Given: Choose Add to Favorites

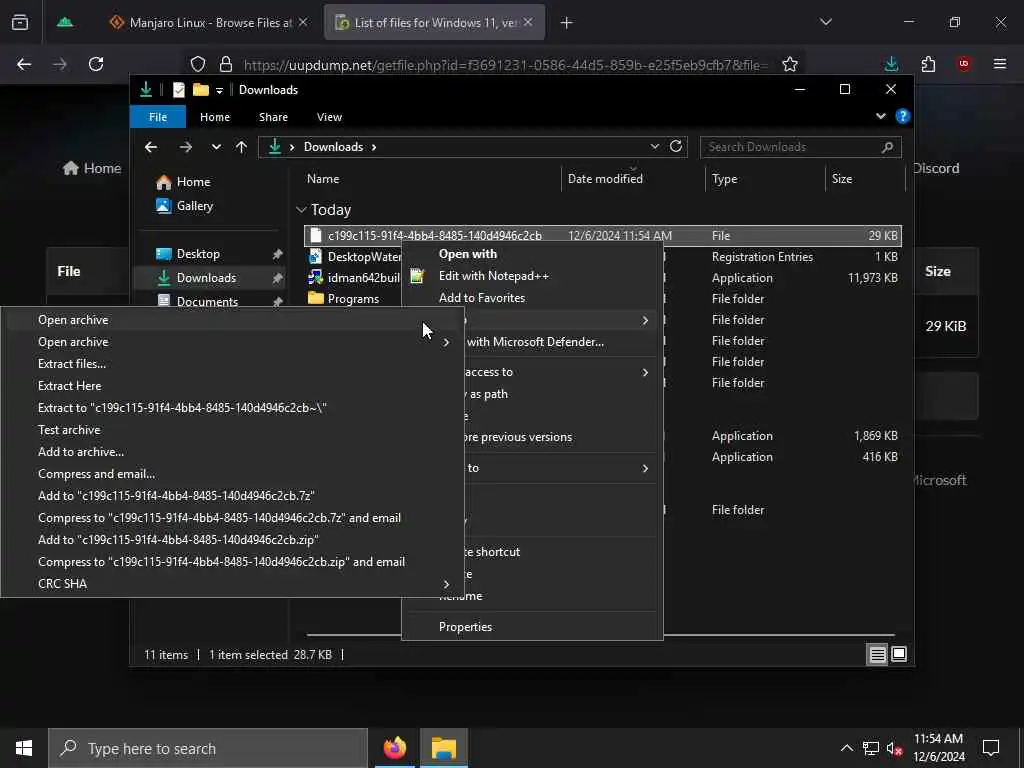Looking at the screenshot, I should tap(482, 298).
